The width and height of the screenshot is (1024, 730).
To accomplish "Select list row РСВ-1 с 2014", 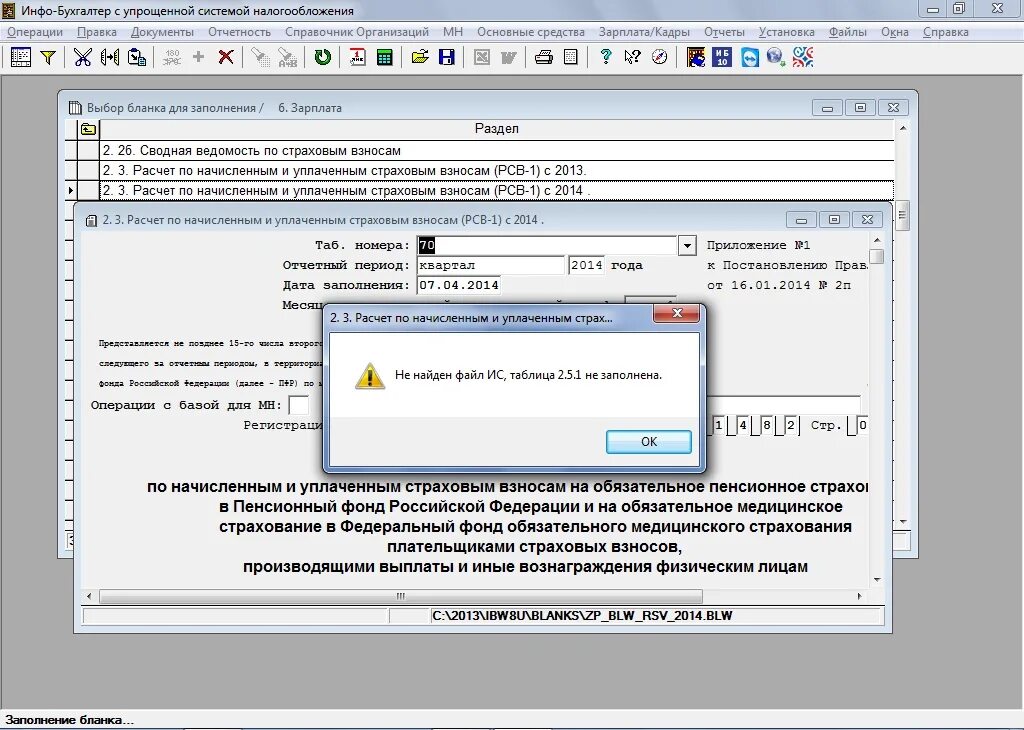I will coord(496,191).
